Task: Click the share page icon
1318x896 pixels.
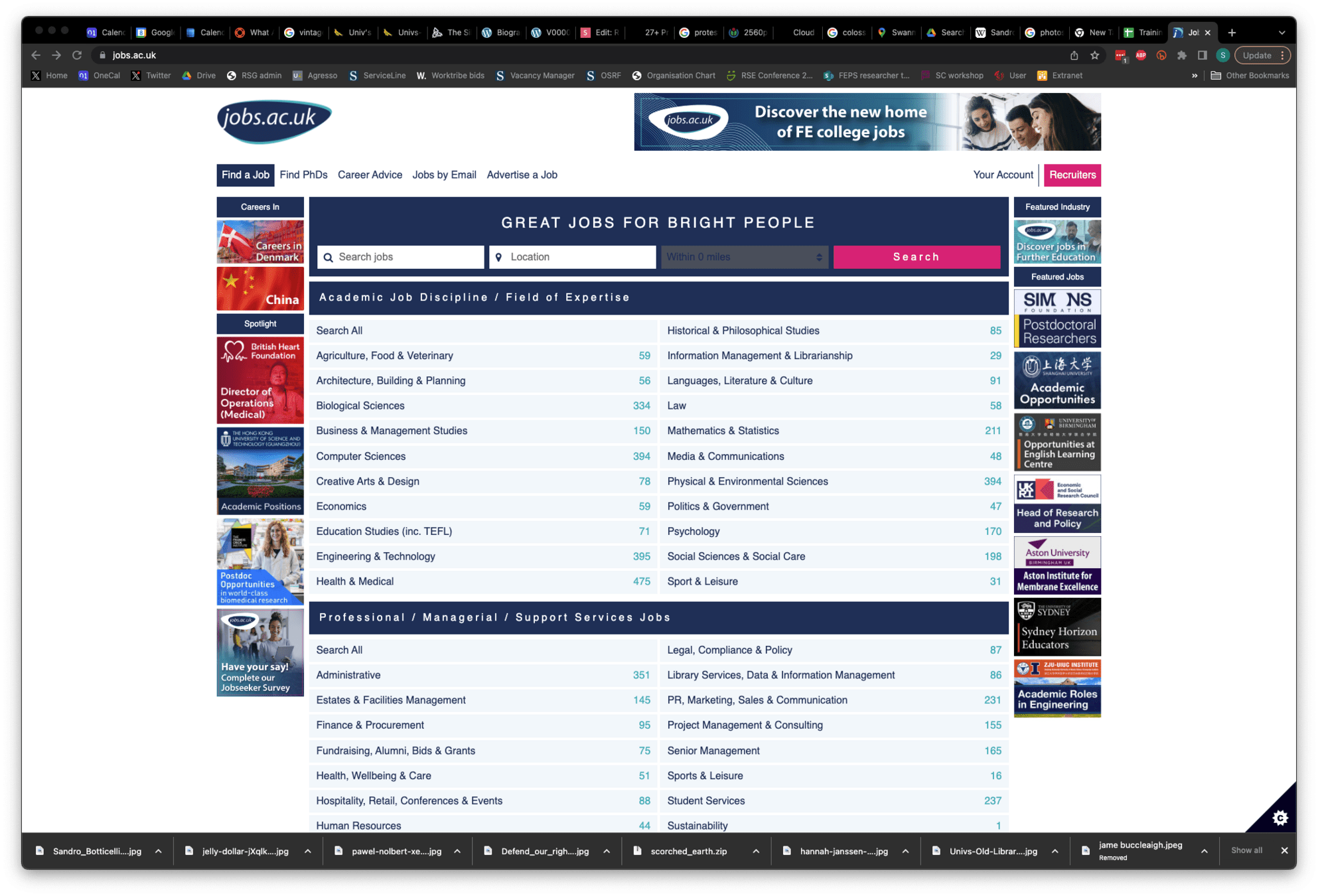Action: (1074, 55)
